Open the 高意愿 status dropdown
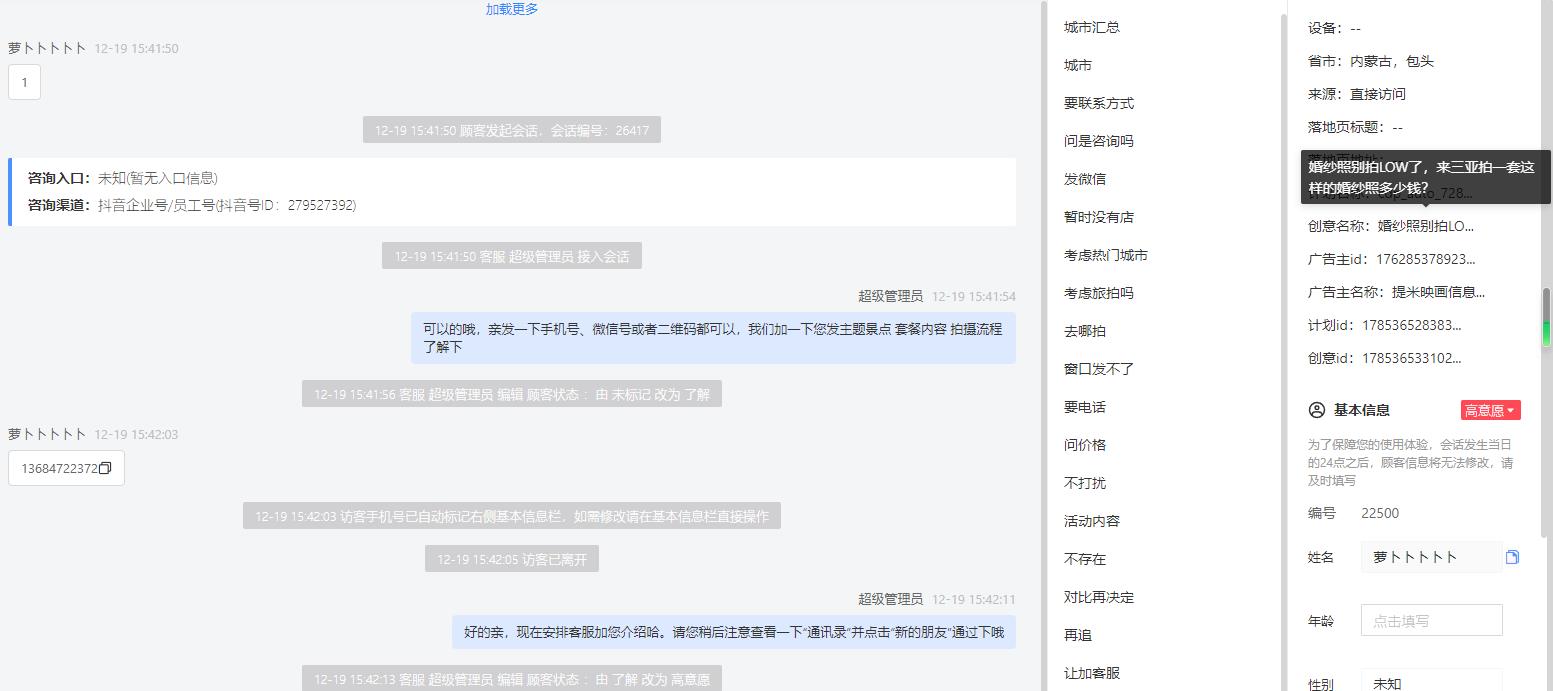 [1490, 410]
